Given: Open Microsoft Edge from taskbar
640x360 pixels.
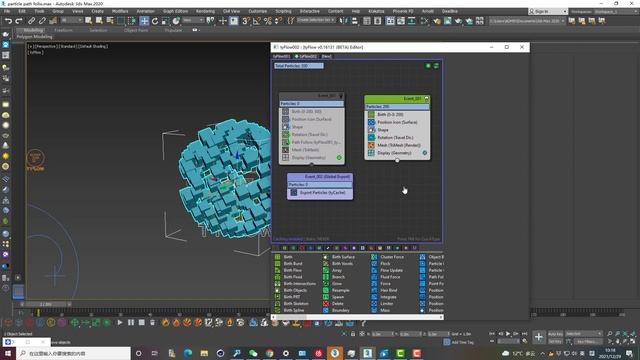Looking at the screenshot, I should coord(188,353).
